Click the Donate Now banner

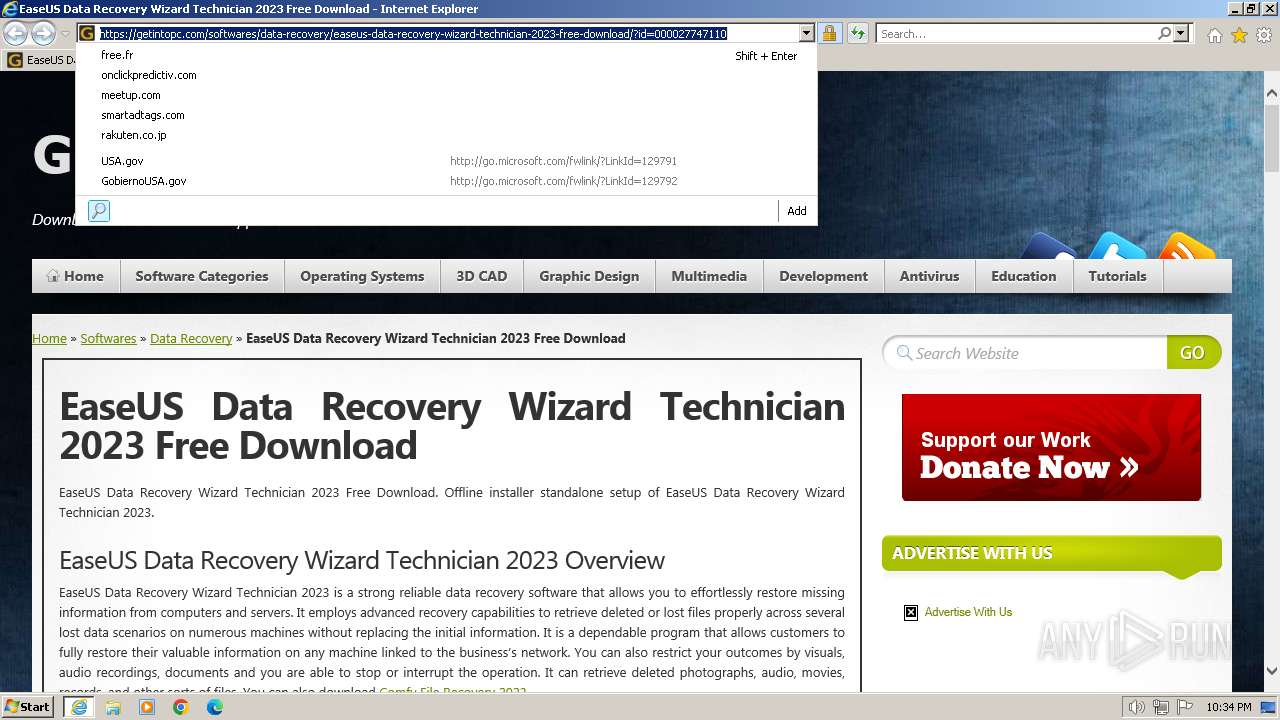1051,447
